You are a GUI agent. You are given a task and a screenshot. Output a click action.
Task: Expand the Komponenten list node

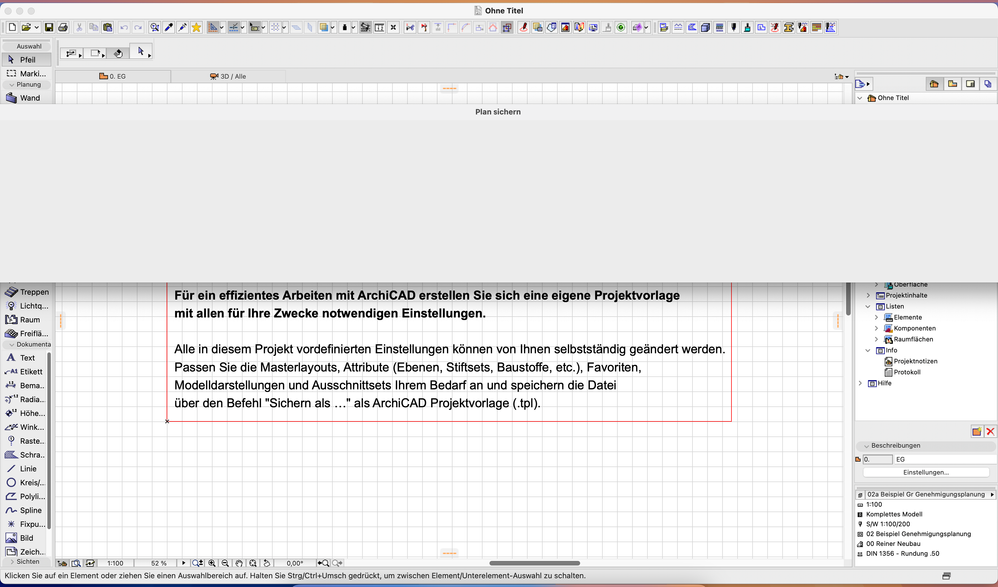876,329
